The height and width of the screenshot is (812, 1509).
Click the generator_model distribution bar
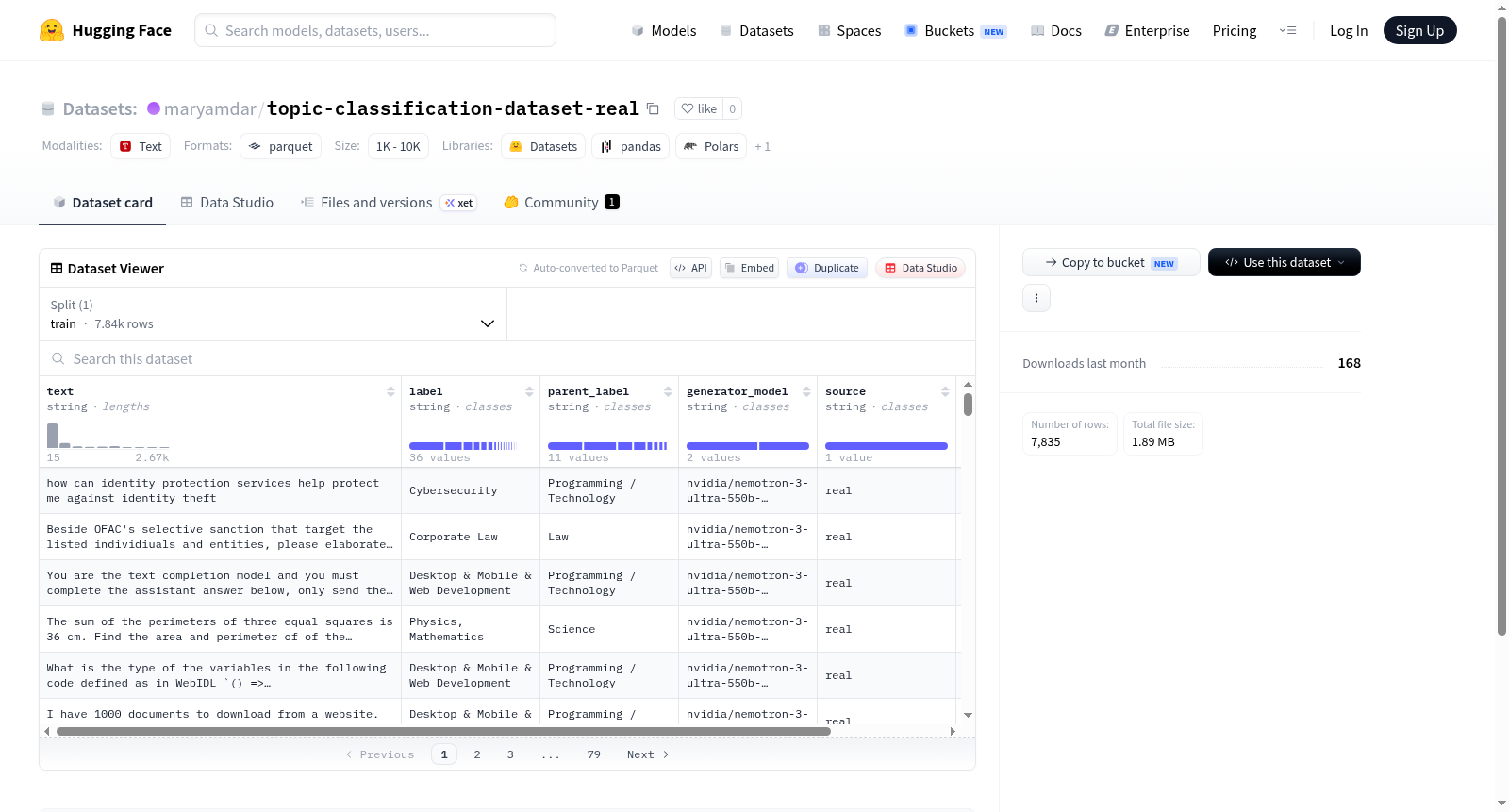coord(747,446)
